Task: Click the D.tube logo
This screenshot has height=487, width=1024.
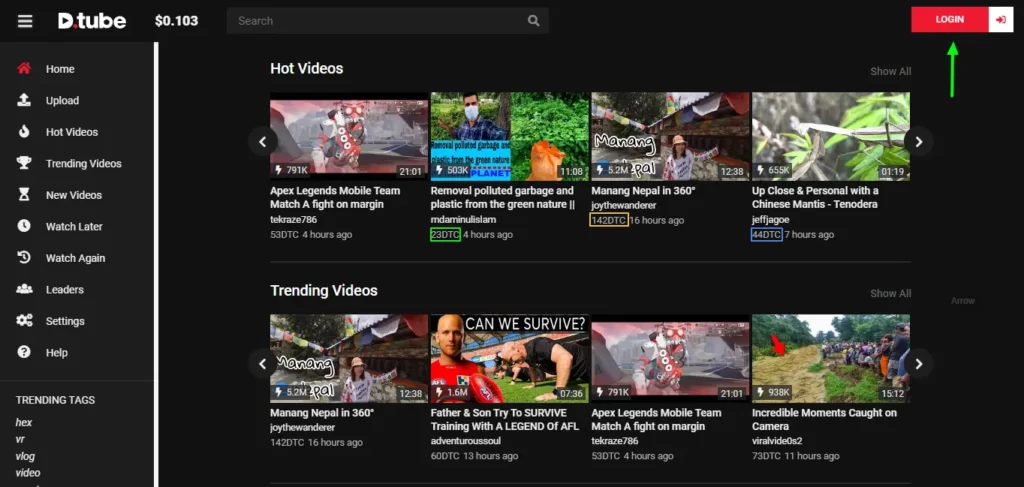Action: (x=92, y=21)
